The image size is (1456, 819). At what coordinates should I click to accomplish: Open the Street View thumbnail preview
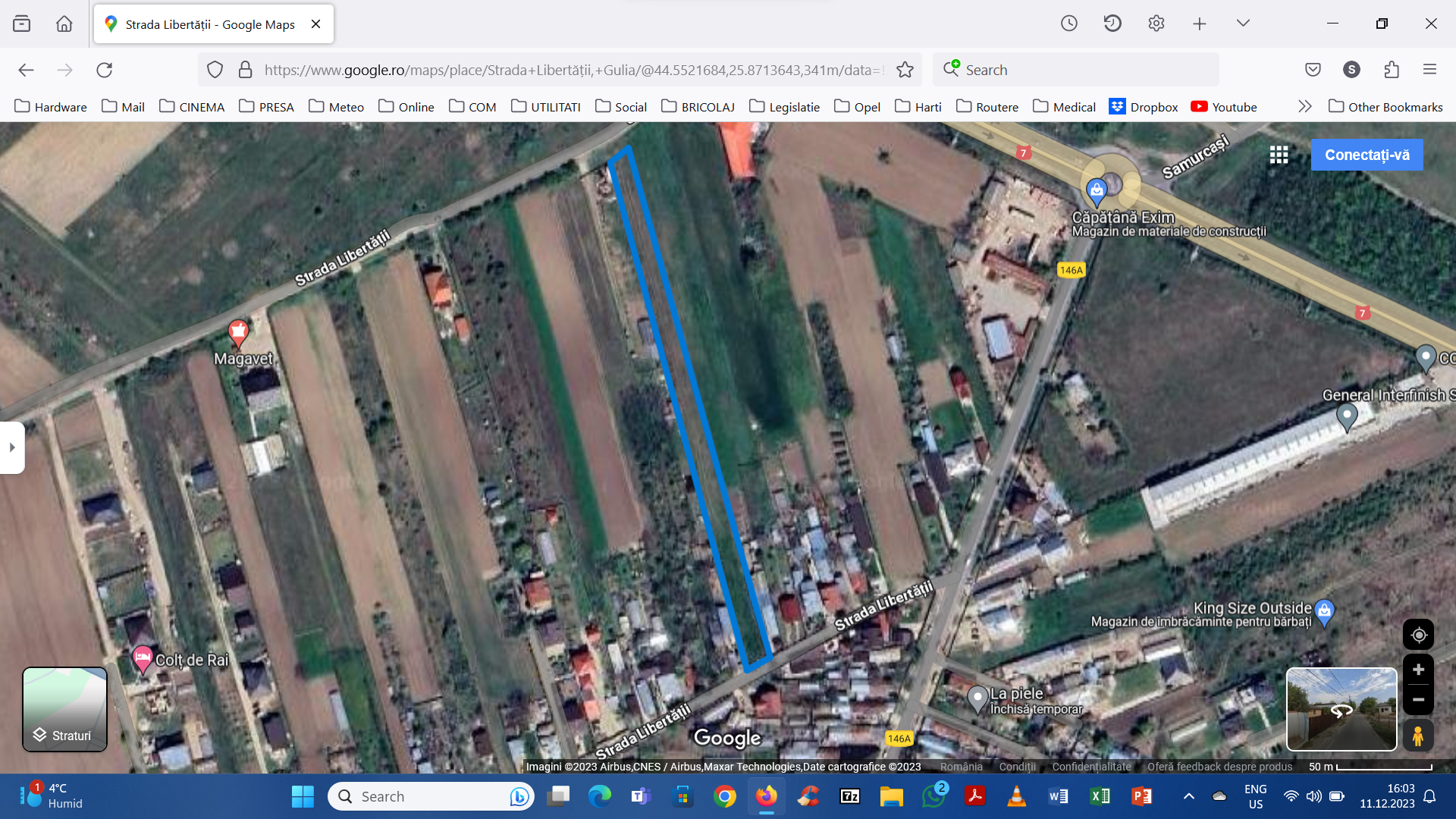(1341, 709)
